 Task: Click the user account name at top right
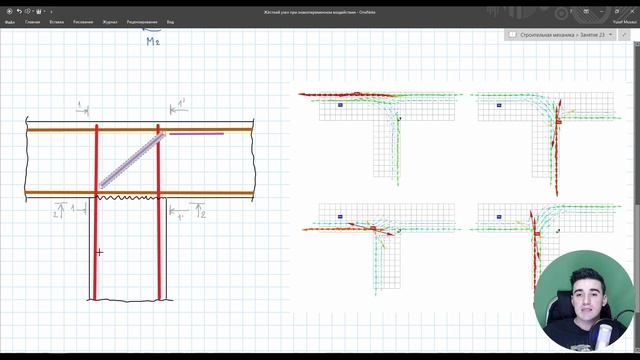[624, 22]
